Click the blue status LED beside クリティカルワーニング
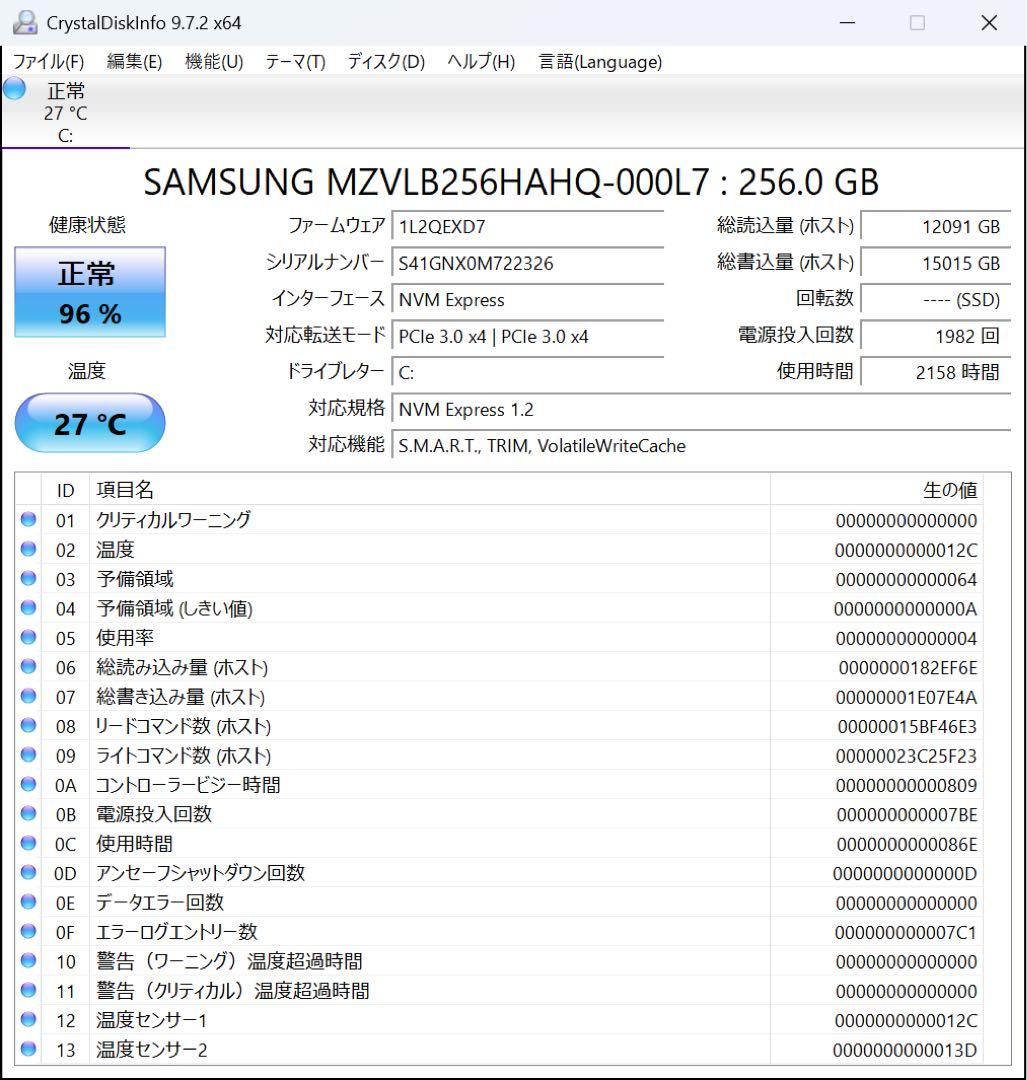This screenshot has height=1080, width=1027. [30, 520]
